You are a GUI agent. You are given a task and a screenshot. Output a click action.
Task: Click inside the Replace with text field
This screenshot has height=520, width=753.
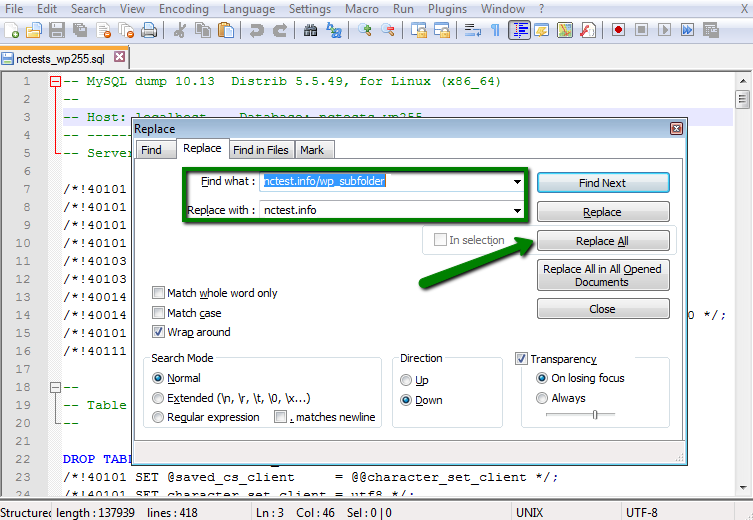coord(385,210)
